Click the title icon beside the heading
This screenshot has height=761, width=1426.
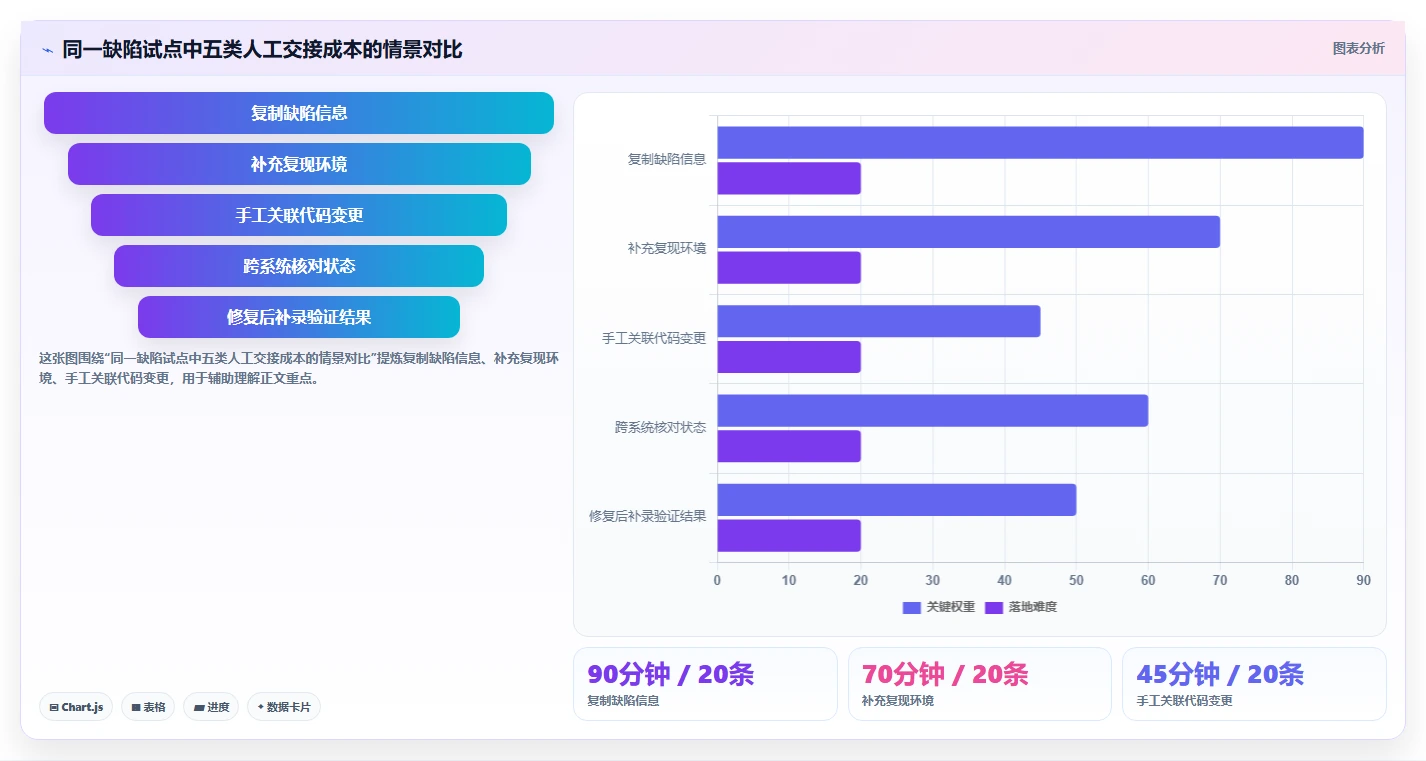tap(47, 50)
